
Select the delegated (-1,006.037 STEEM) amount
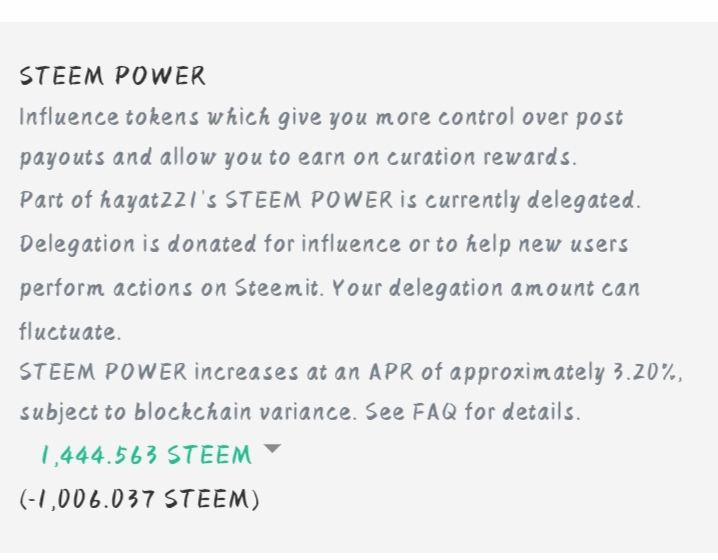(140, 498)
